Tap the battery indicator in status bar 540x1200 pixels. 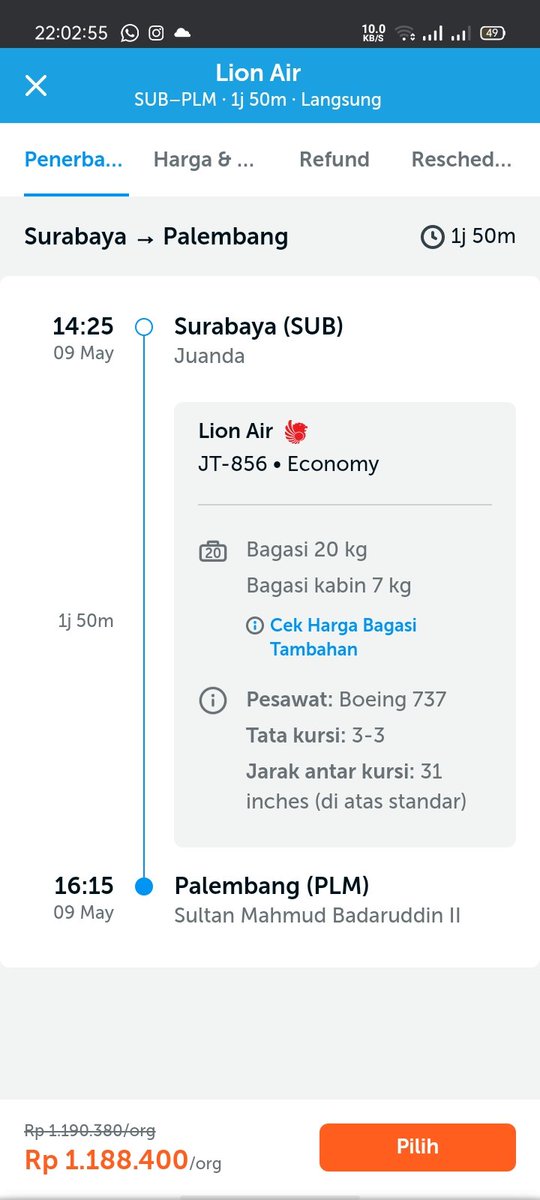[x=491, y=33]
